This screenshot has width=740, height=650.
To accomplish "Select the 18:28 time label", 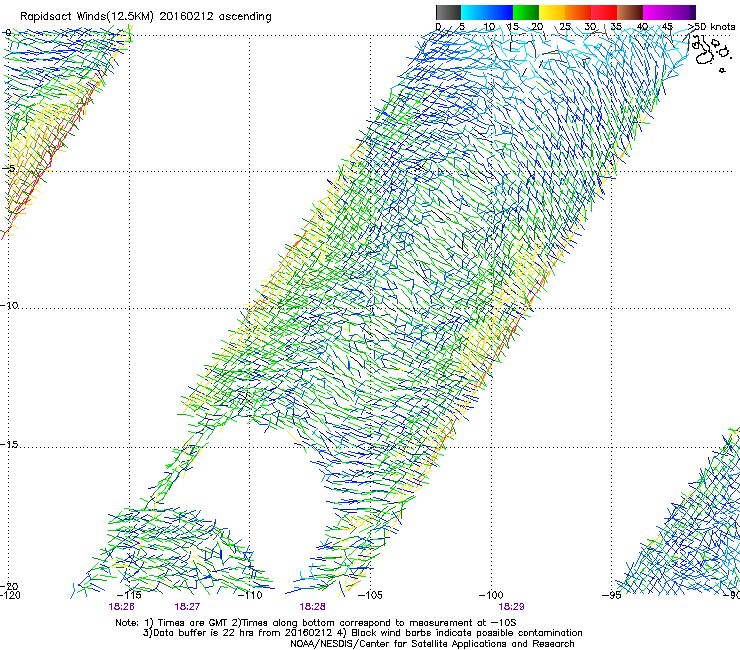I will (x=312, y=607).
